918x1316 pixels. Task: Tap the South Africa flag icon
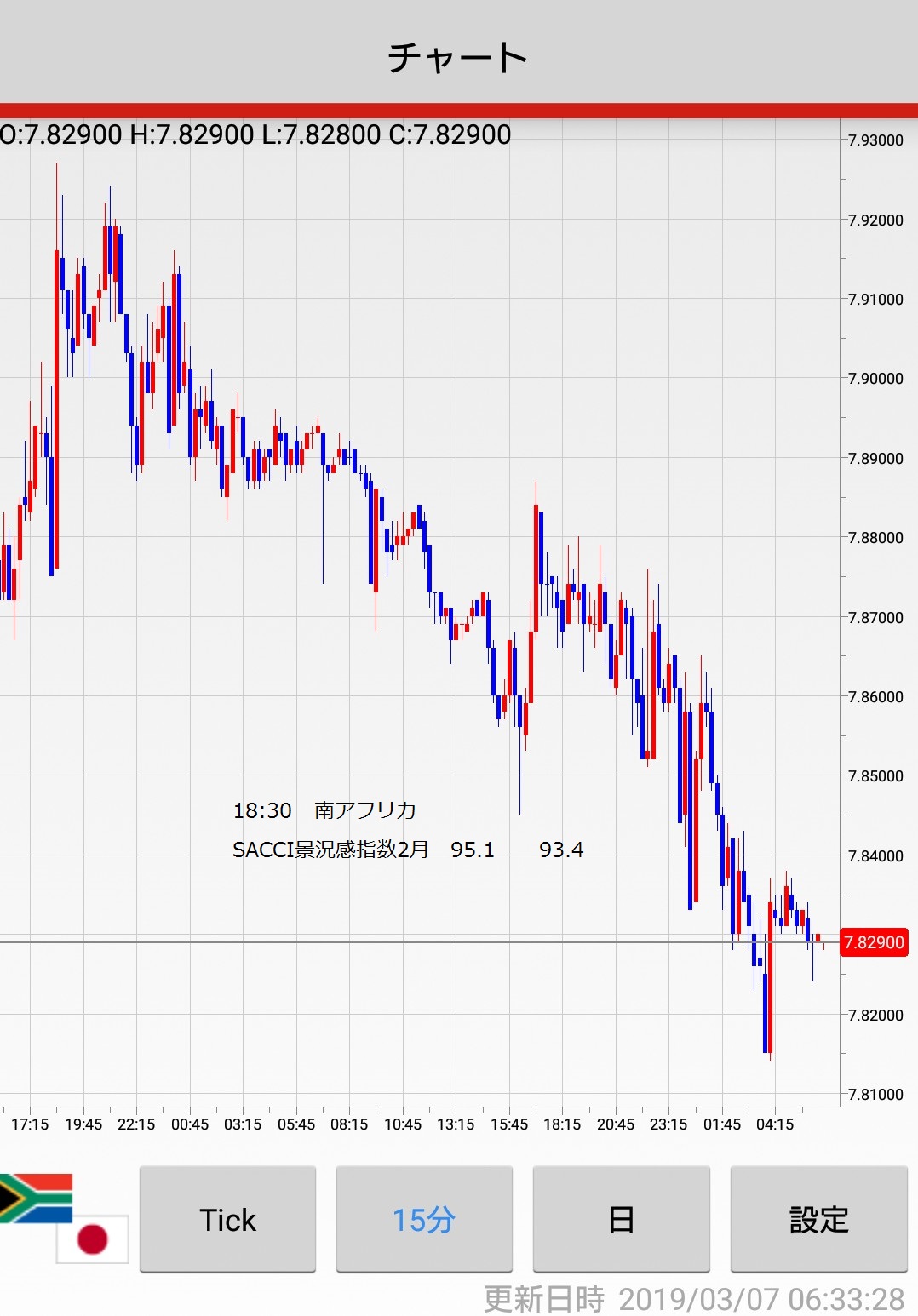(34, 1196)
